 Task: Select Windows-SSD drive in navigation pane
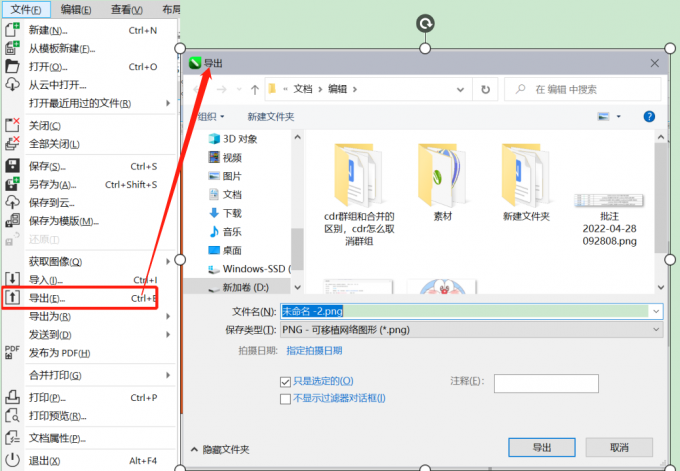pyautogui.click(x=249, y=269)
